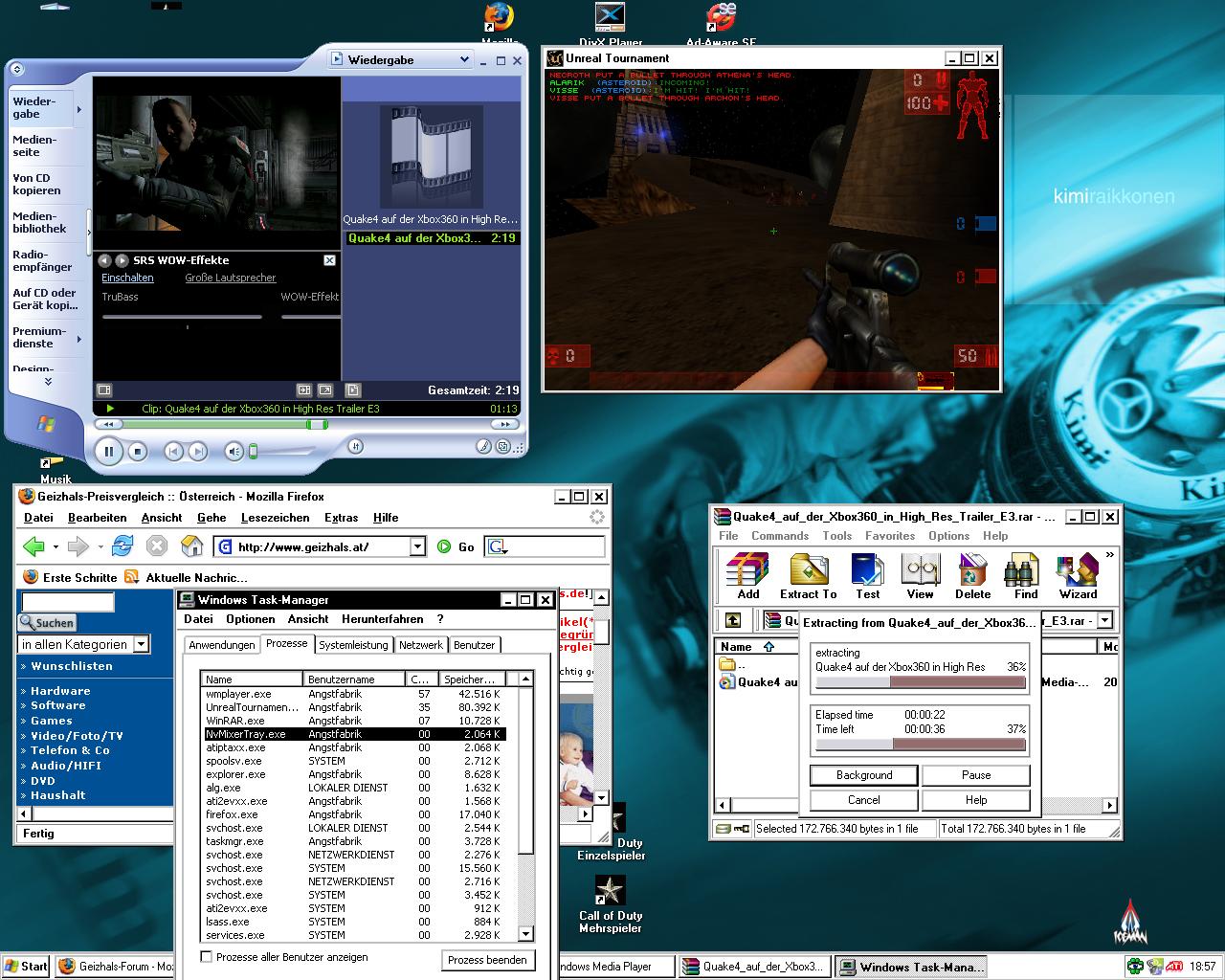Open WinRAR Favorites menu
Image resolution: width=1225 pixels, height=980 pixels.
point(890,536)
